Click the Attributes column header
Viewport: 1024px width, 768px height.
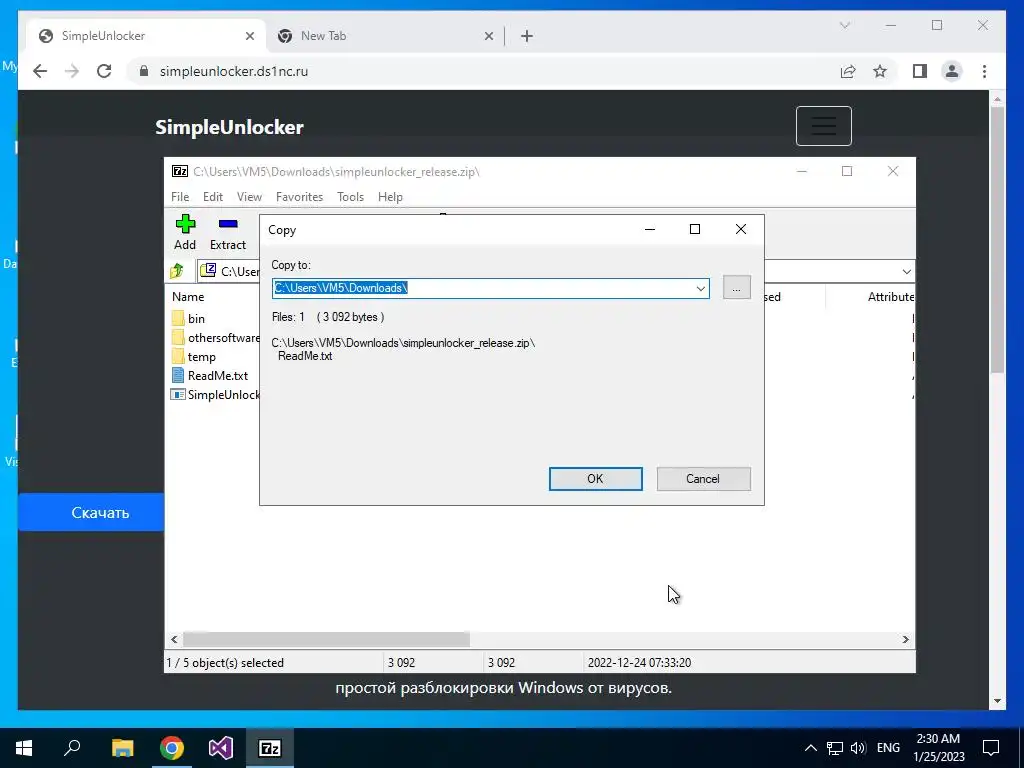(890, 296)
